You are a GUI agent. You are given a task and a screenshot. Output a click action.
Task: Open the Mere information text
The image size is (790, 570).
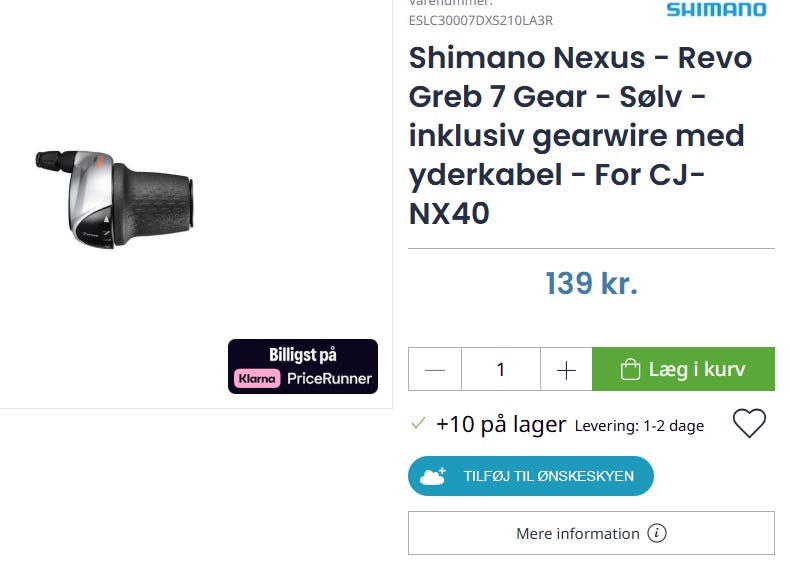pyautogui.click(x=577, y=533)
